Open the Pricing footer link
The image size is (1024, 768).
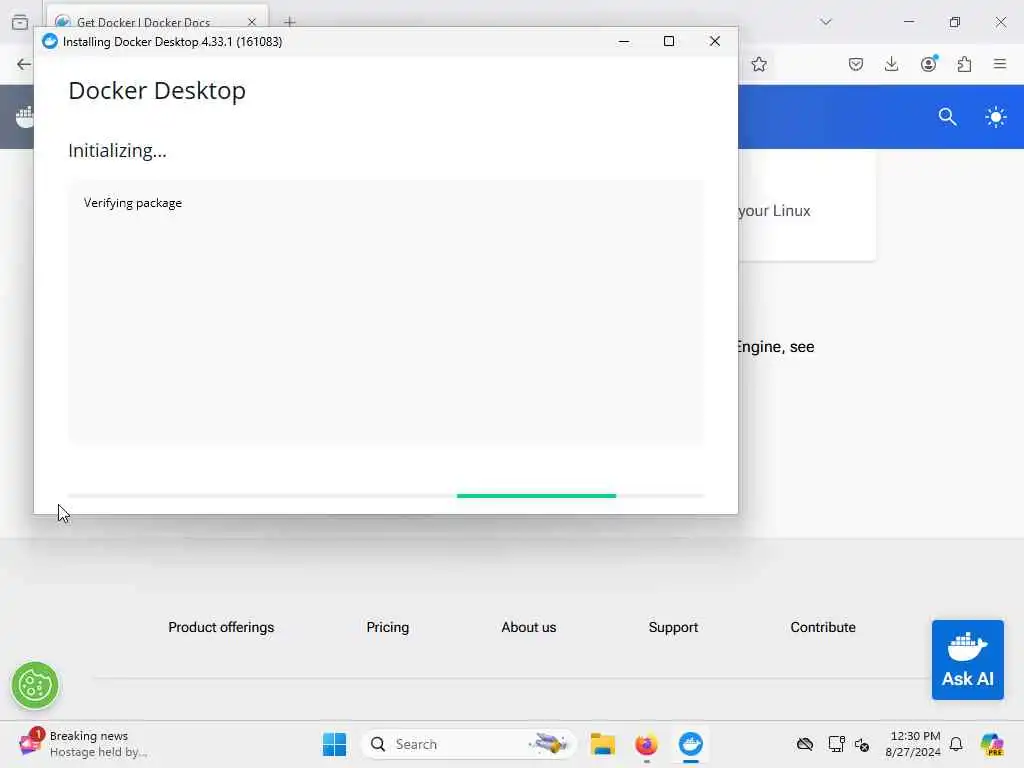387,627
